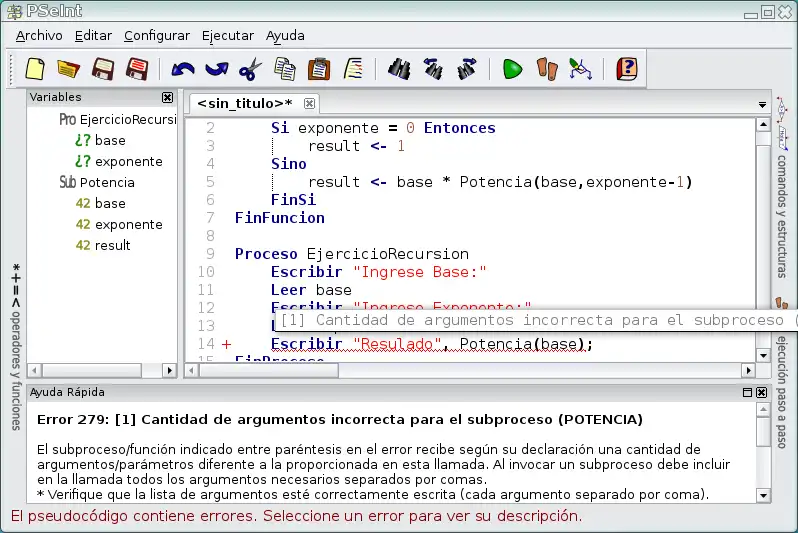Open the tab list dropdown arrow

tap(763, 104)
